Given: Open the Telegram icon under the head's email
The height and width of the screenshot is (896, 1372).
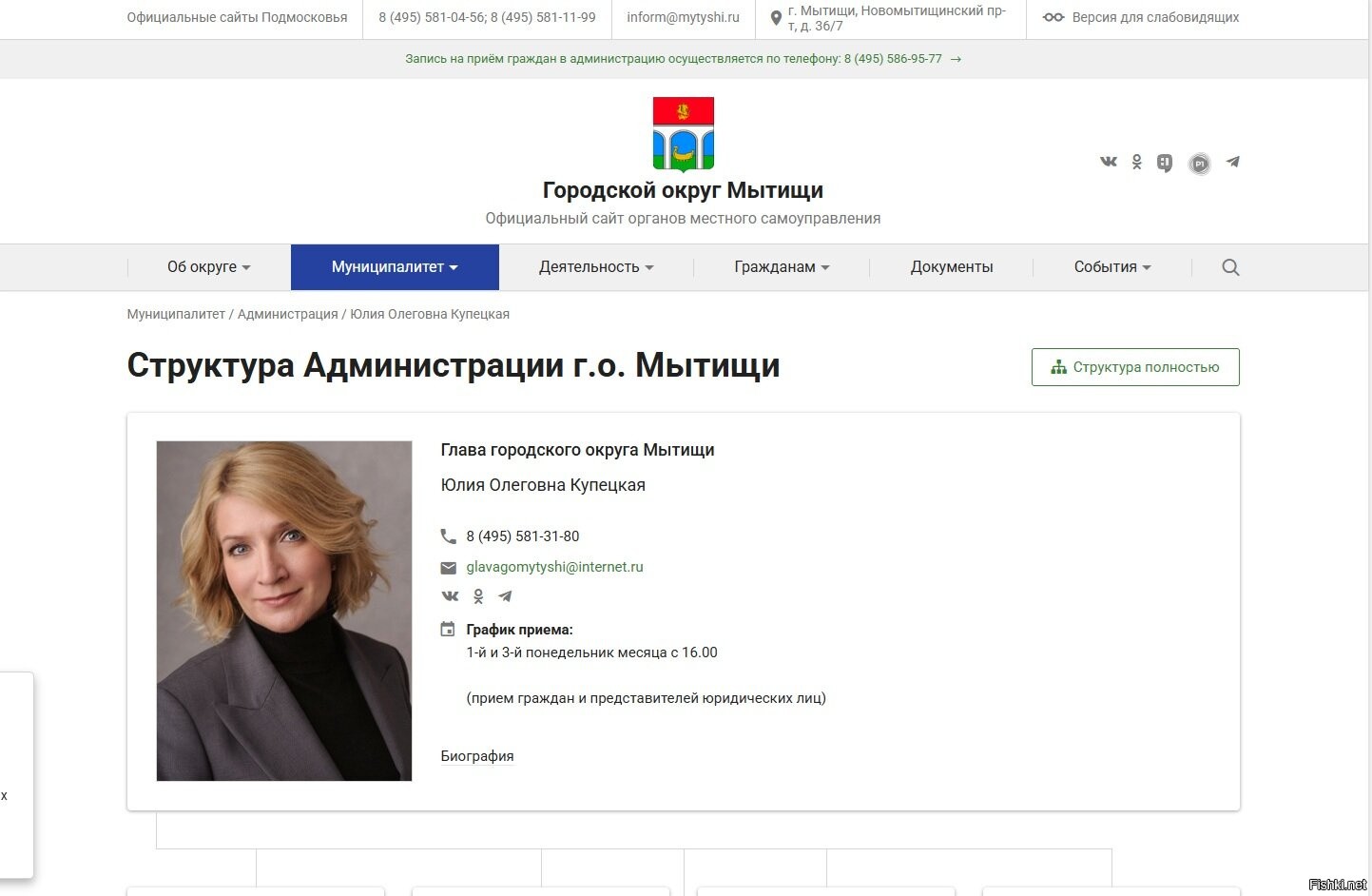Looking at the screenshot, I should [505, 596].
